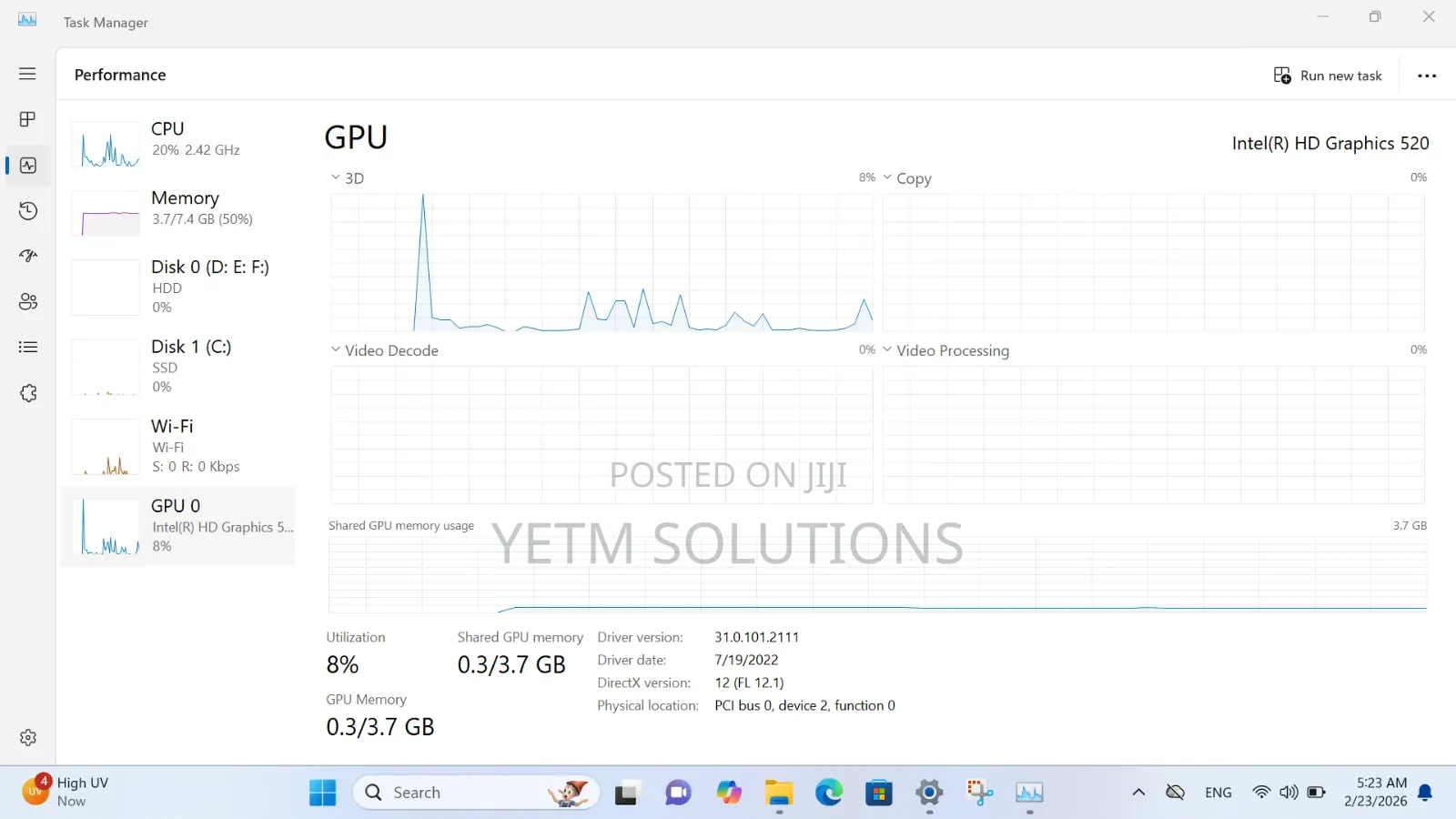Open Task Manager settings gear
The height and width of the screenshot is (819, 1456).
(x=27, y=737)
